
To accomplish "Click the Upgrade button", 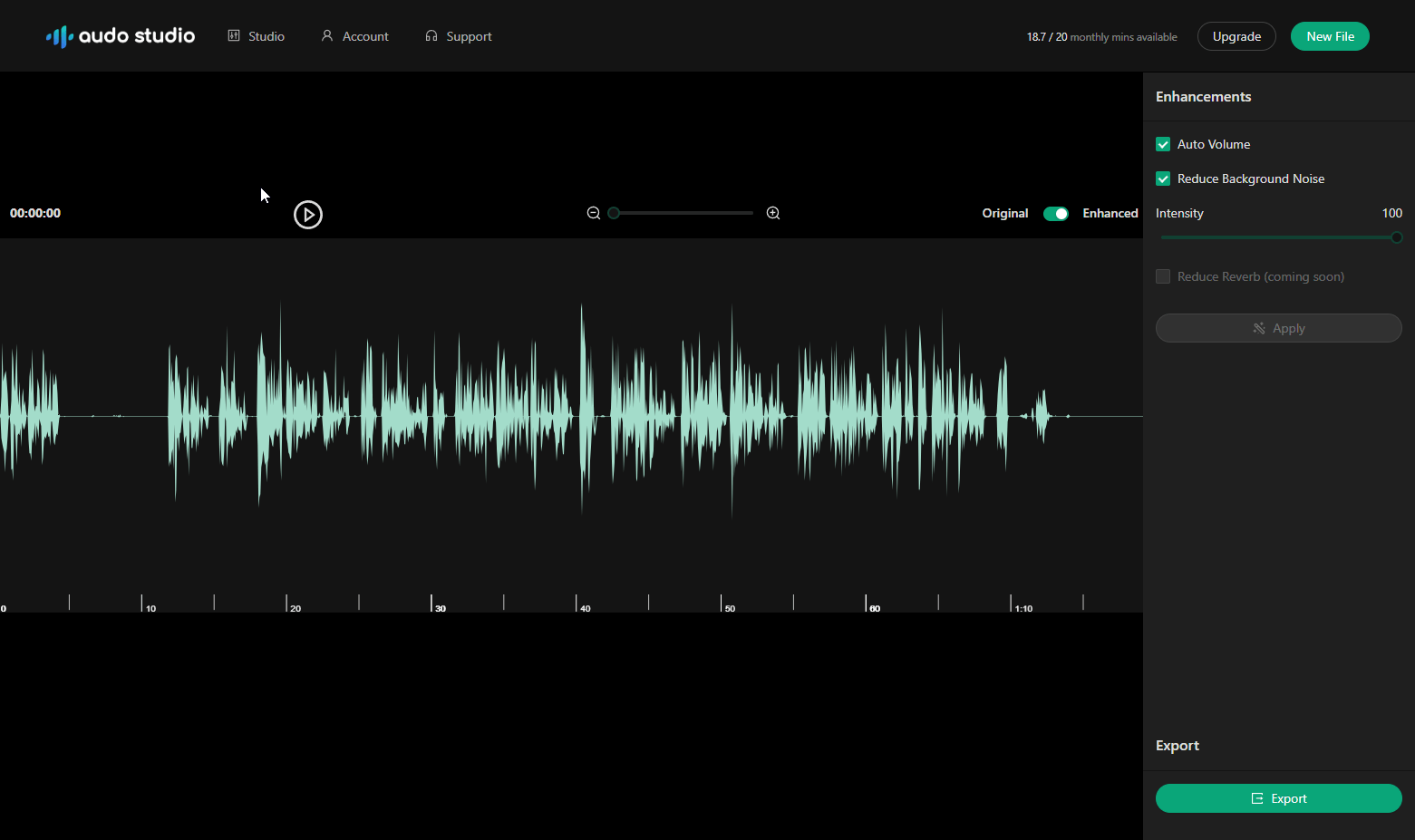I will (x=1236, y=36).
